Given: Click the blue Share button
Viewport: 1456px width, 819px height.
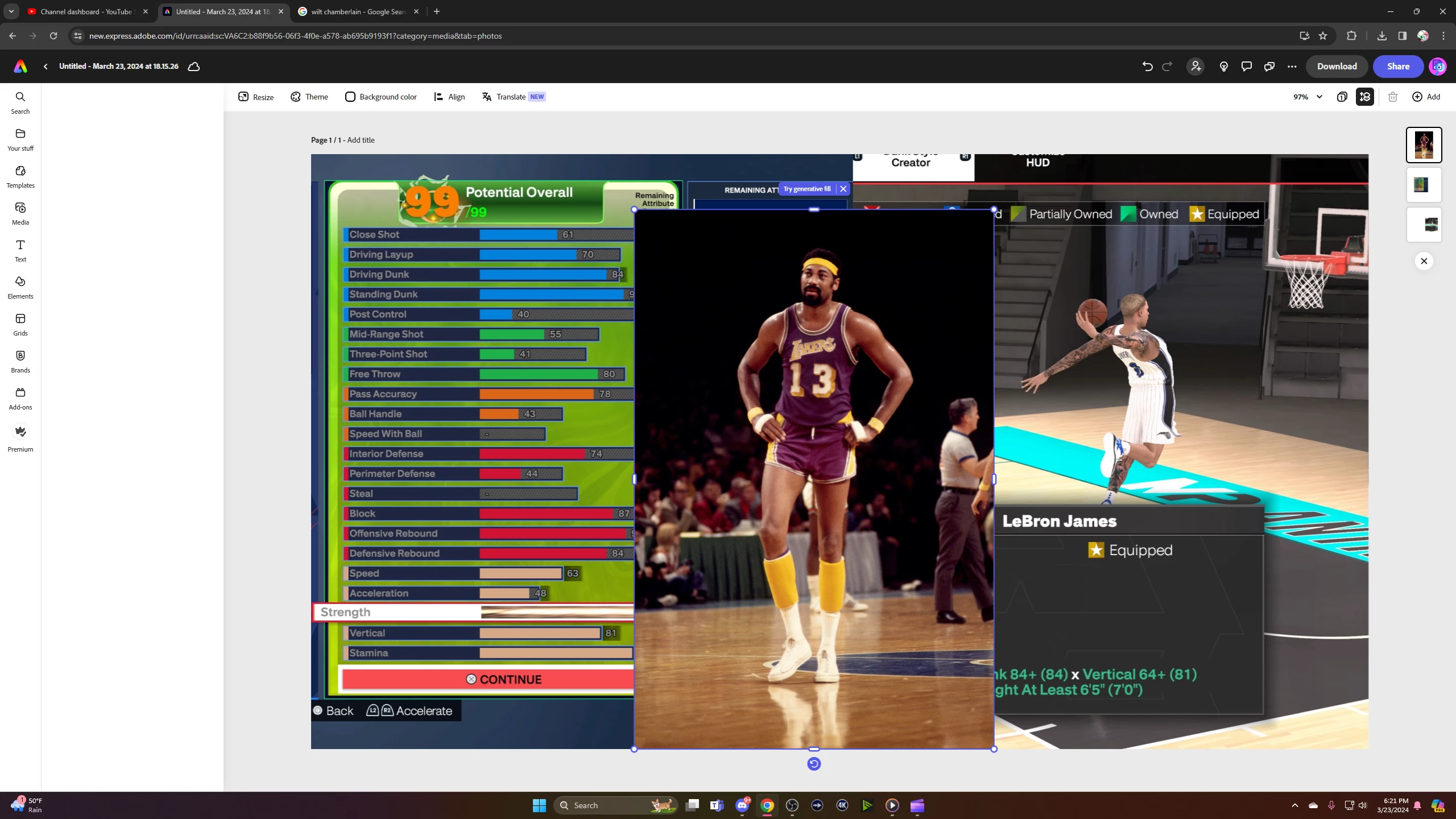Looking at the screenshot, I should pyautogui.click(x=1397, y=67).
